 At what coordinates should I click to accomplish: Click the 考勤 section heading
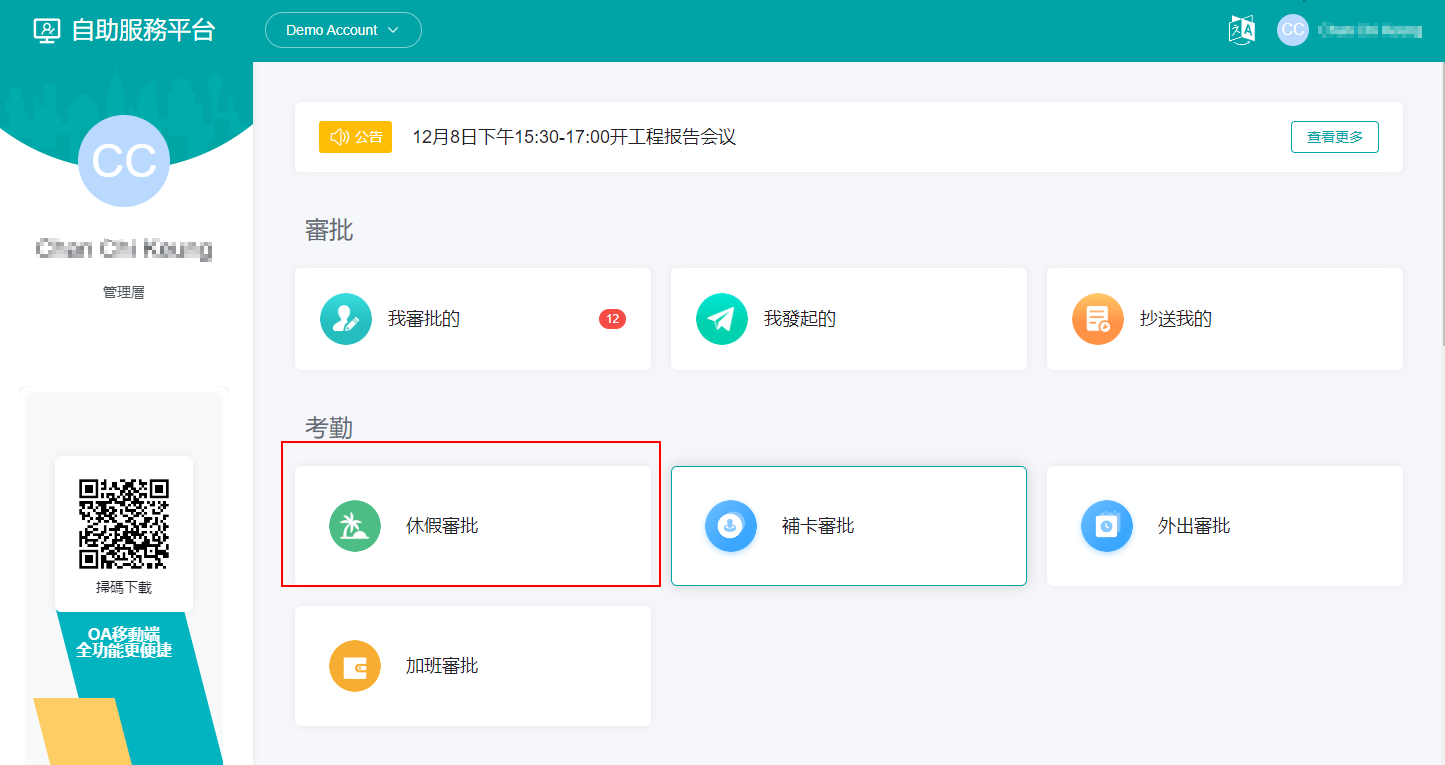click(x=329, y=428)
